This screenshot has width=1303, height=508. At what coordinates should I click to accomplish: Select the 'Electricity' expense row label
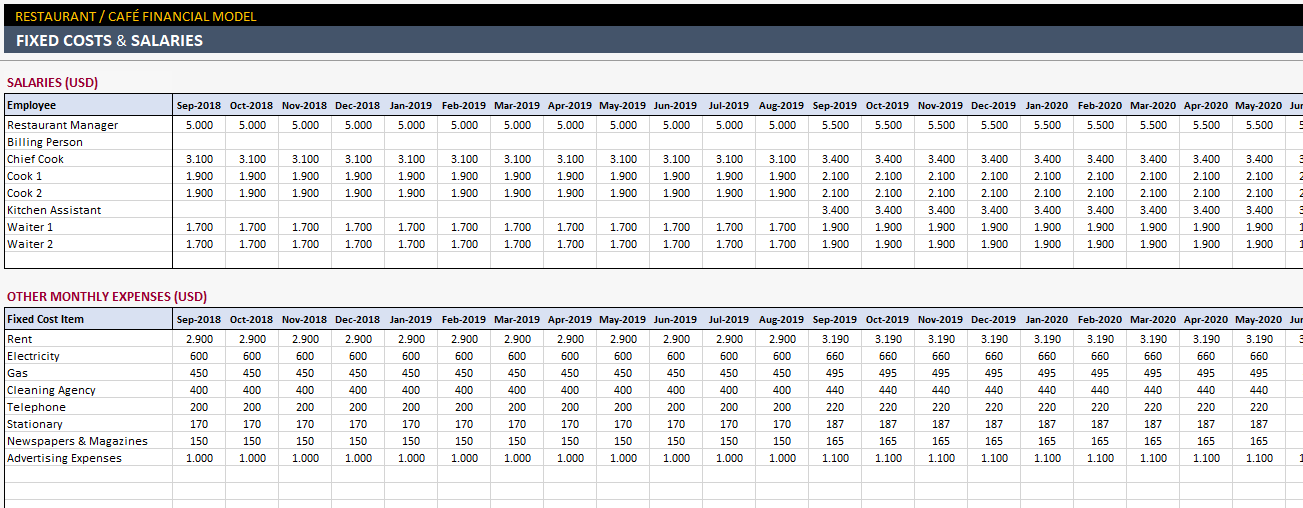coord(33,356)
